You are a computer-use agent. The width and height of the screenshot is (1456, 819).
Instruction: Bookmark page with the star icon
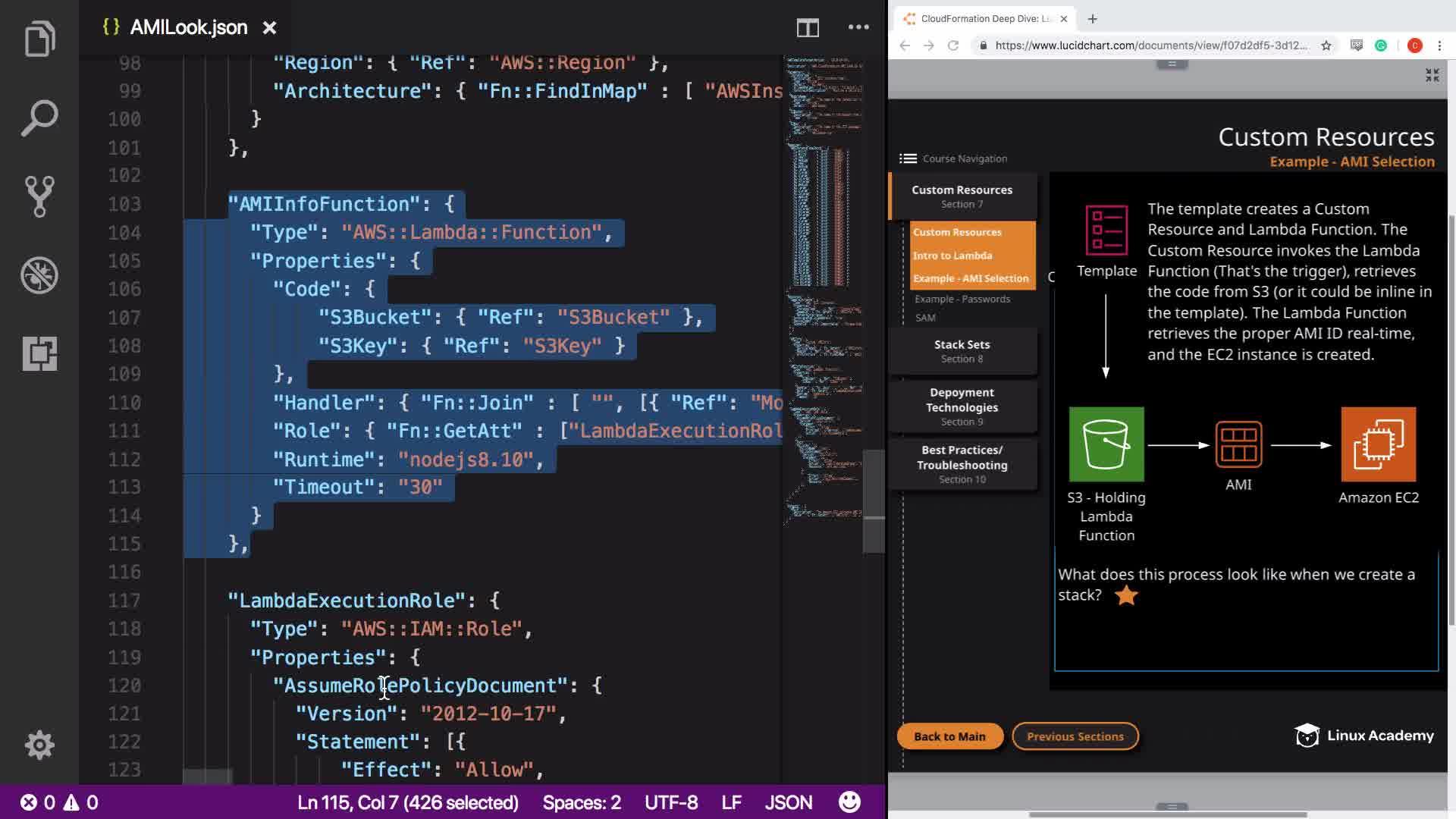pyautogui.click(x=1326, y=45)
